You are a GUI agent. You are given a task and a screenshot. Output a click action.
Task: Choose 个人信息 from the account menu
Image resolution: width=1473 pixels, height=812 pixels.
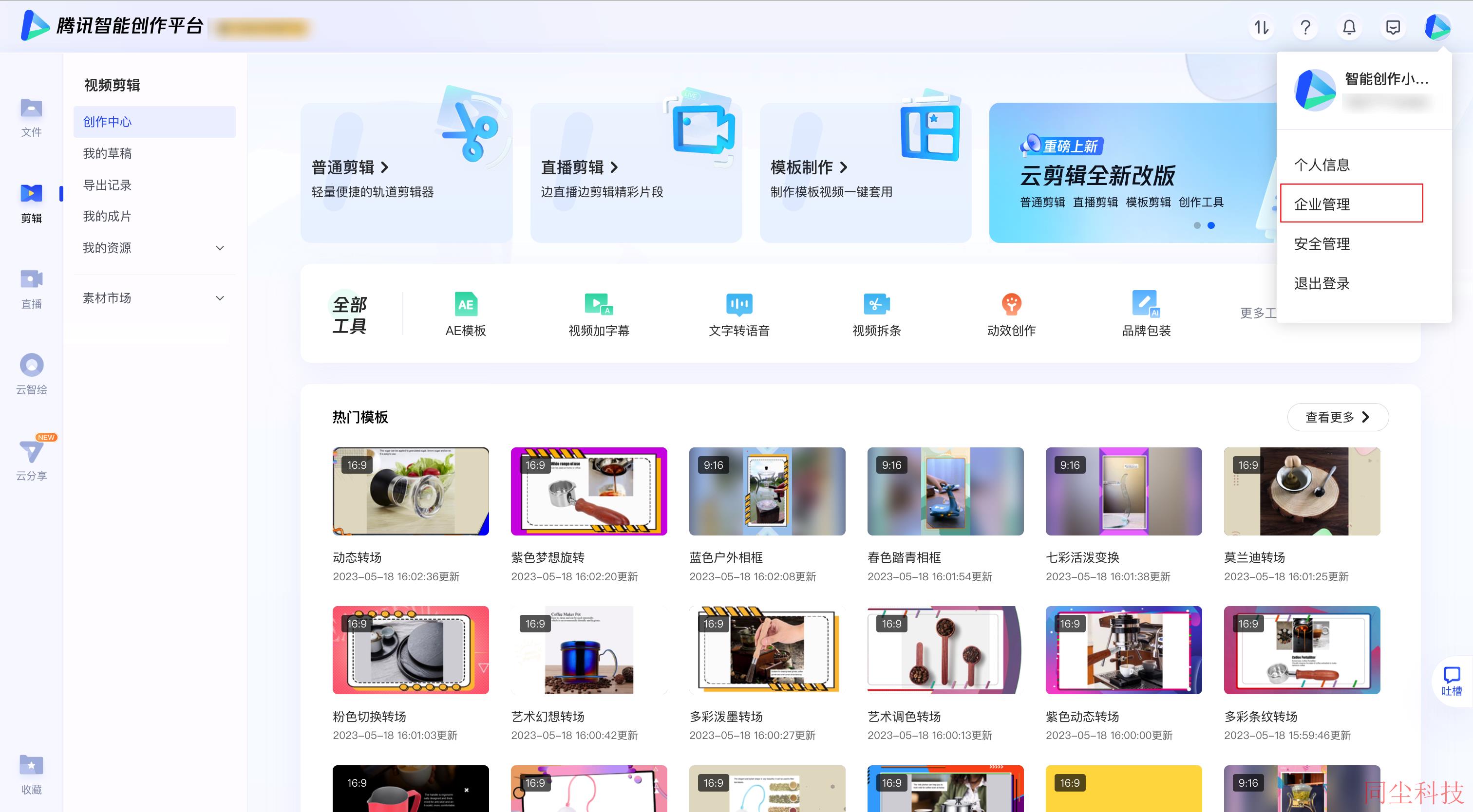(1322, 165)
